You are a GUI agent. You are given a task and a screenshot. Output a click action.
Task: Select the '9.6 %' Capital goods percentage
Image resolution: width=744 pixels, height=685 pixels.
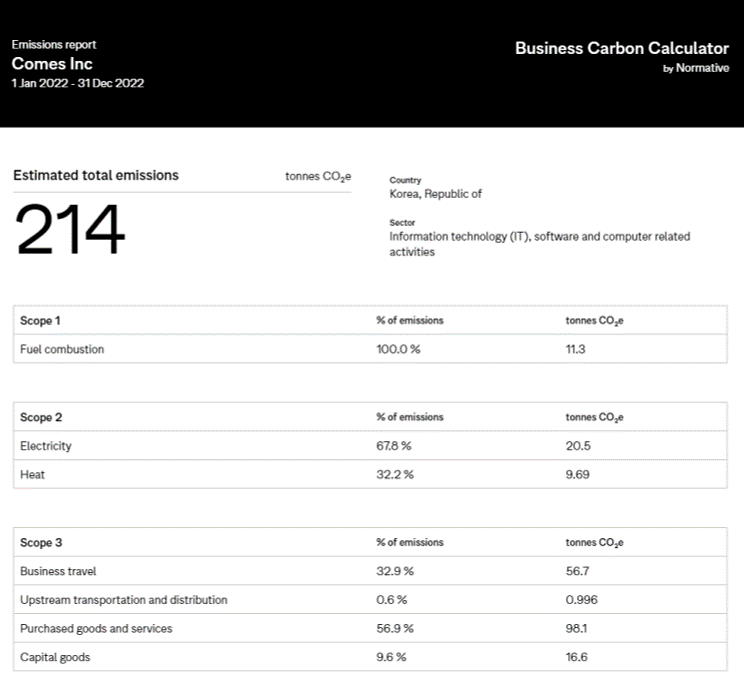[391, 657]
